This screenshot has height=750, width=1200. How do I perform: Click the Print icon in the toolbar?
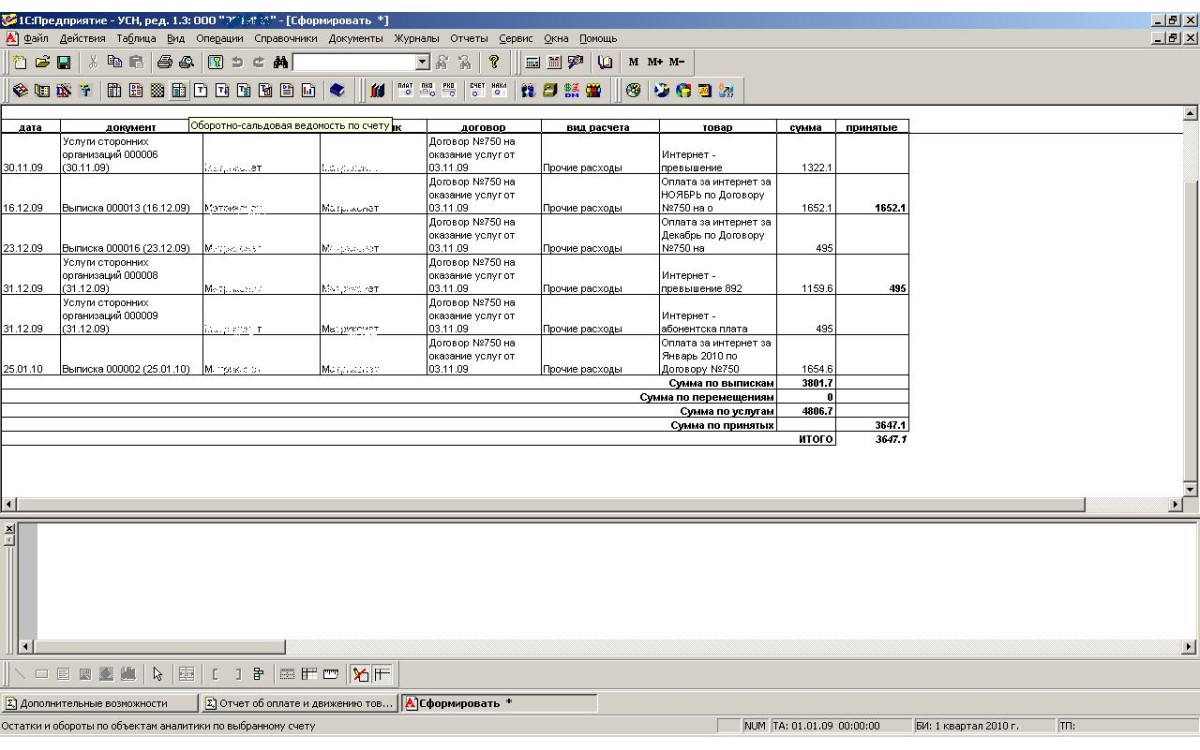[165, 63]
